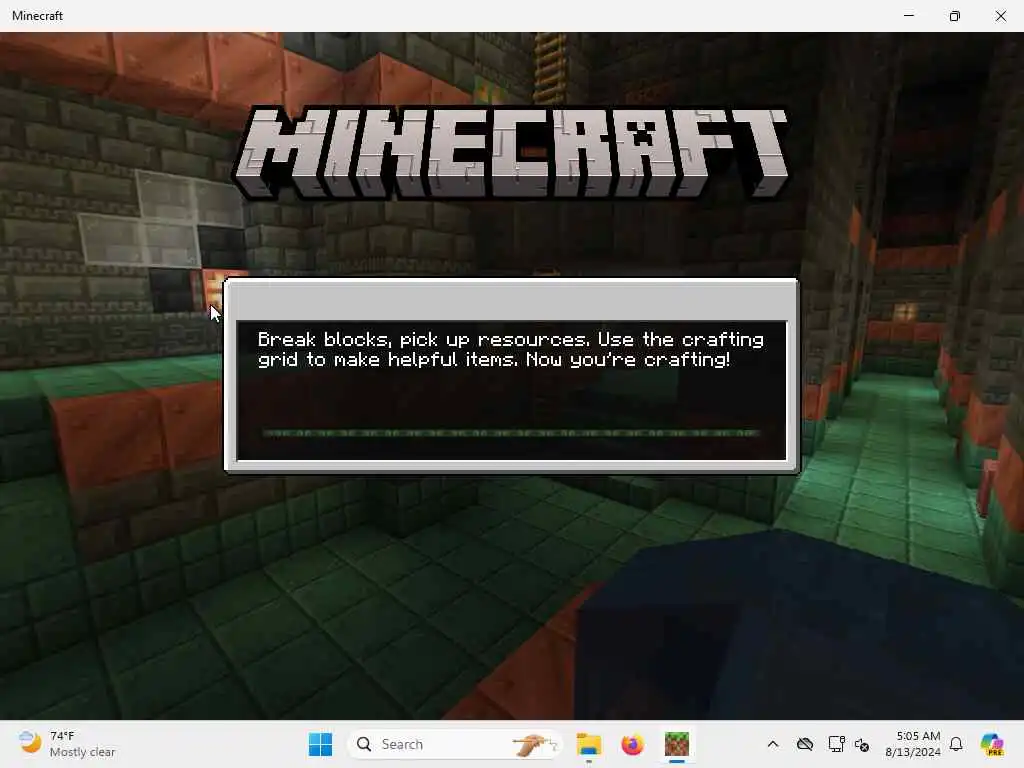This screenshot has width=1024, height=768.
Task: Open the notification bell
Action: 956,744
